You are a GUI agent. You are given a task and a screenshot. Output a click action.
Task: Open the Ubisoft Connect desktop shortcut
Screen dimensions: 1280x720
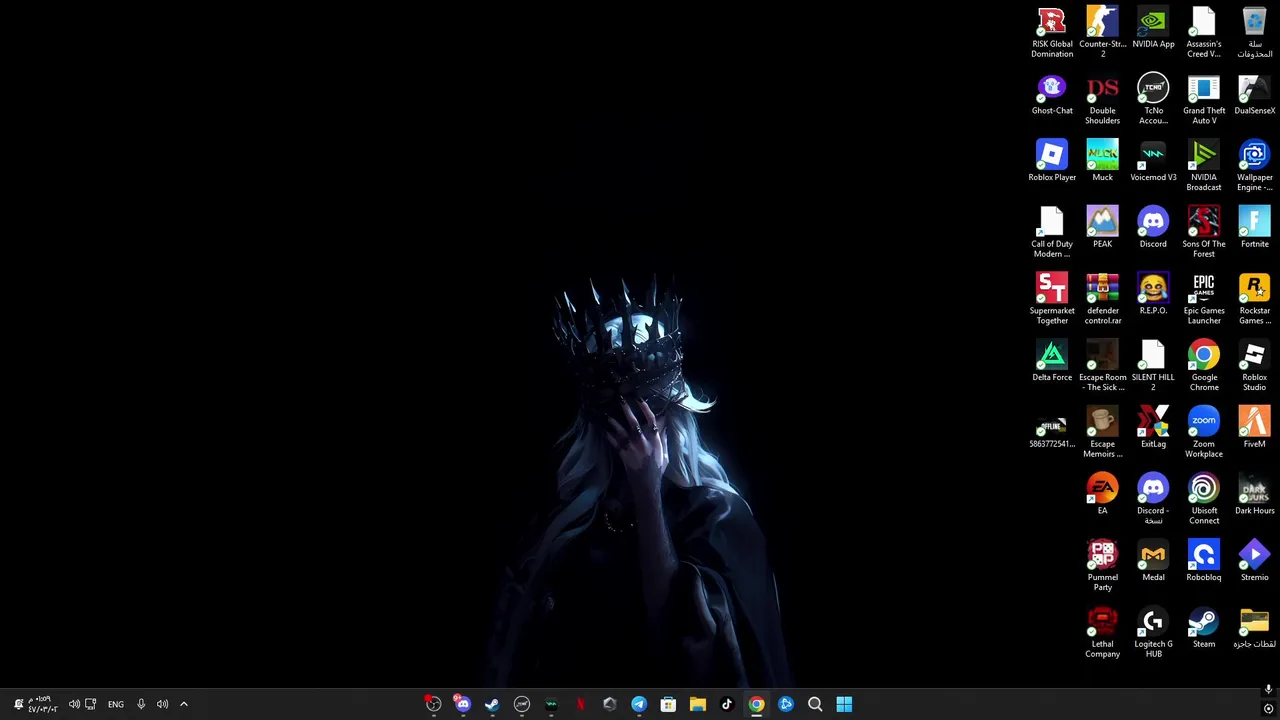1204,500
